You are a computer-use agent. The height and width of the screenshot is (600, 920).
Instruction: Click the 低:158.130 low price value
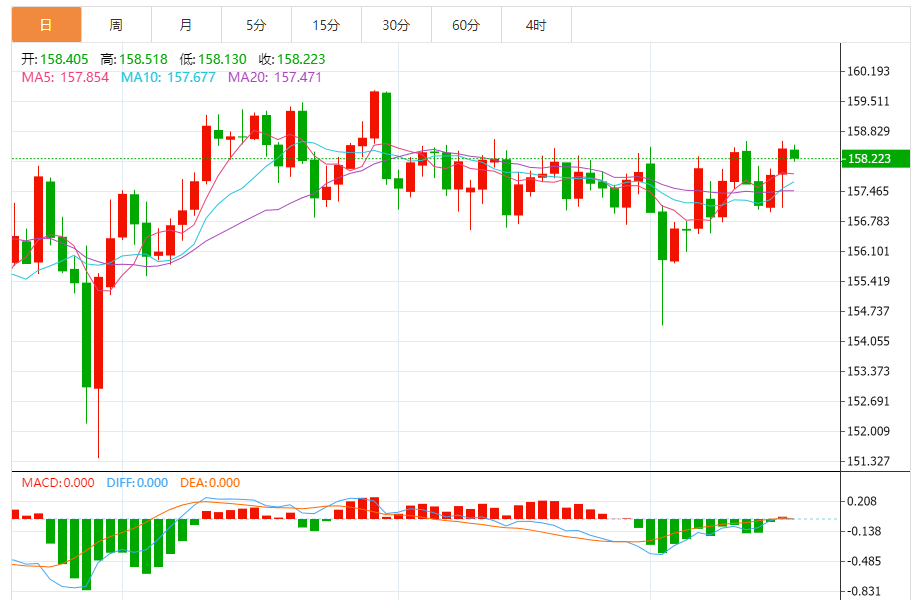(213, 59)
